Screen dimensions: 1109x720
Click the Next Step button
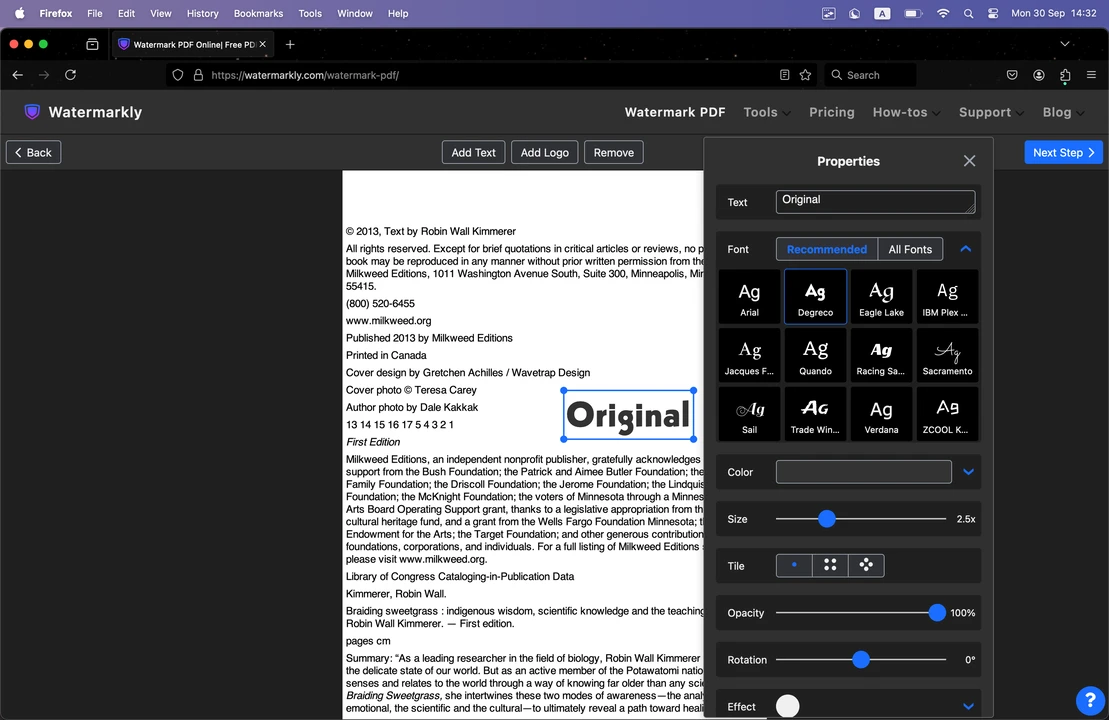[x=1062, y=152]
